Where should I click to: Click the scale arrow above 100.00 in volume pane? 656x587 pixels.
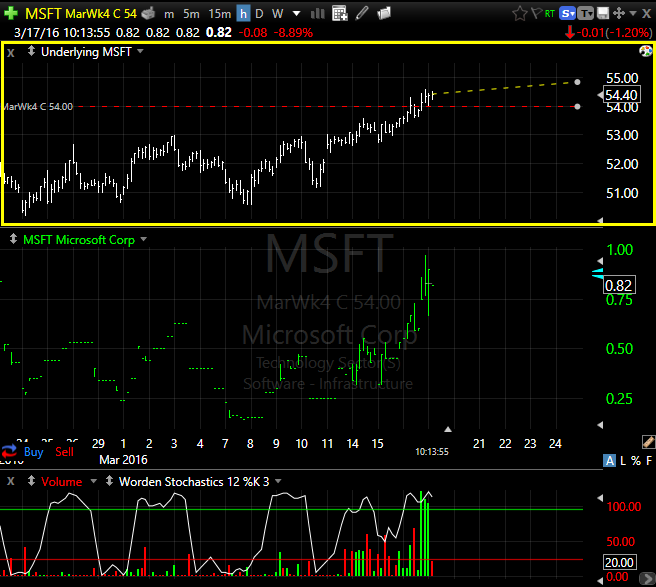600,498
